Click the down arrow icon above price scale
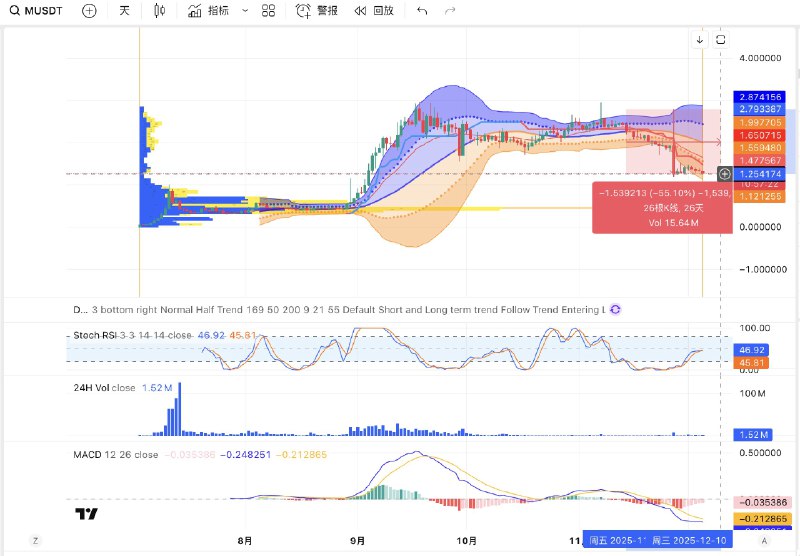This screenshot has width=800, height=556. coord(699,40)
